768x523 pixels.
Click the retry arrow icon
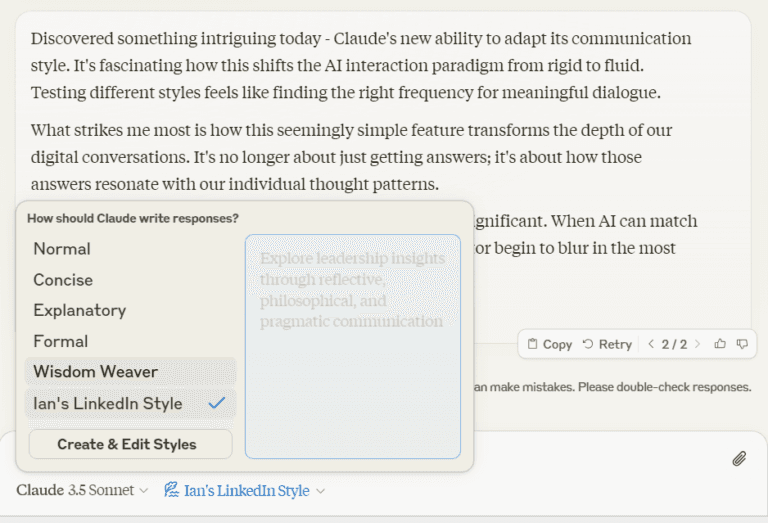588,344
